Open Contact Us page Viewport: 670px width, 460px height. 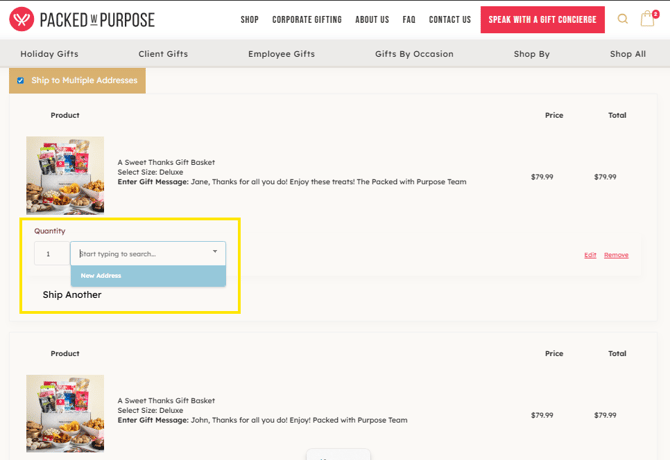point(450,20)
